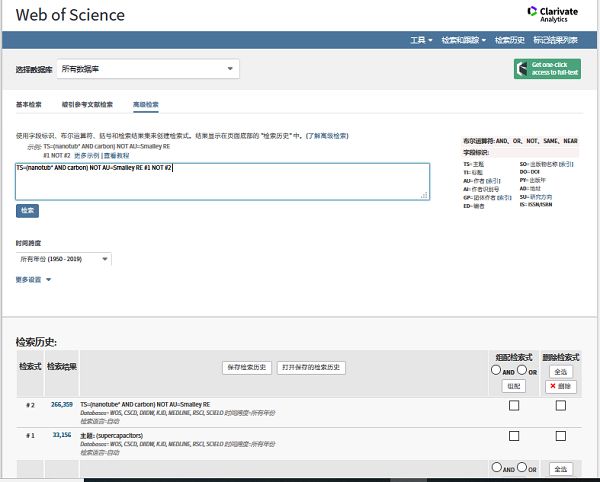Open the 266,359 results link for set #2
Screen dimensions: 600x482
[x=61, y=404]
